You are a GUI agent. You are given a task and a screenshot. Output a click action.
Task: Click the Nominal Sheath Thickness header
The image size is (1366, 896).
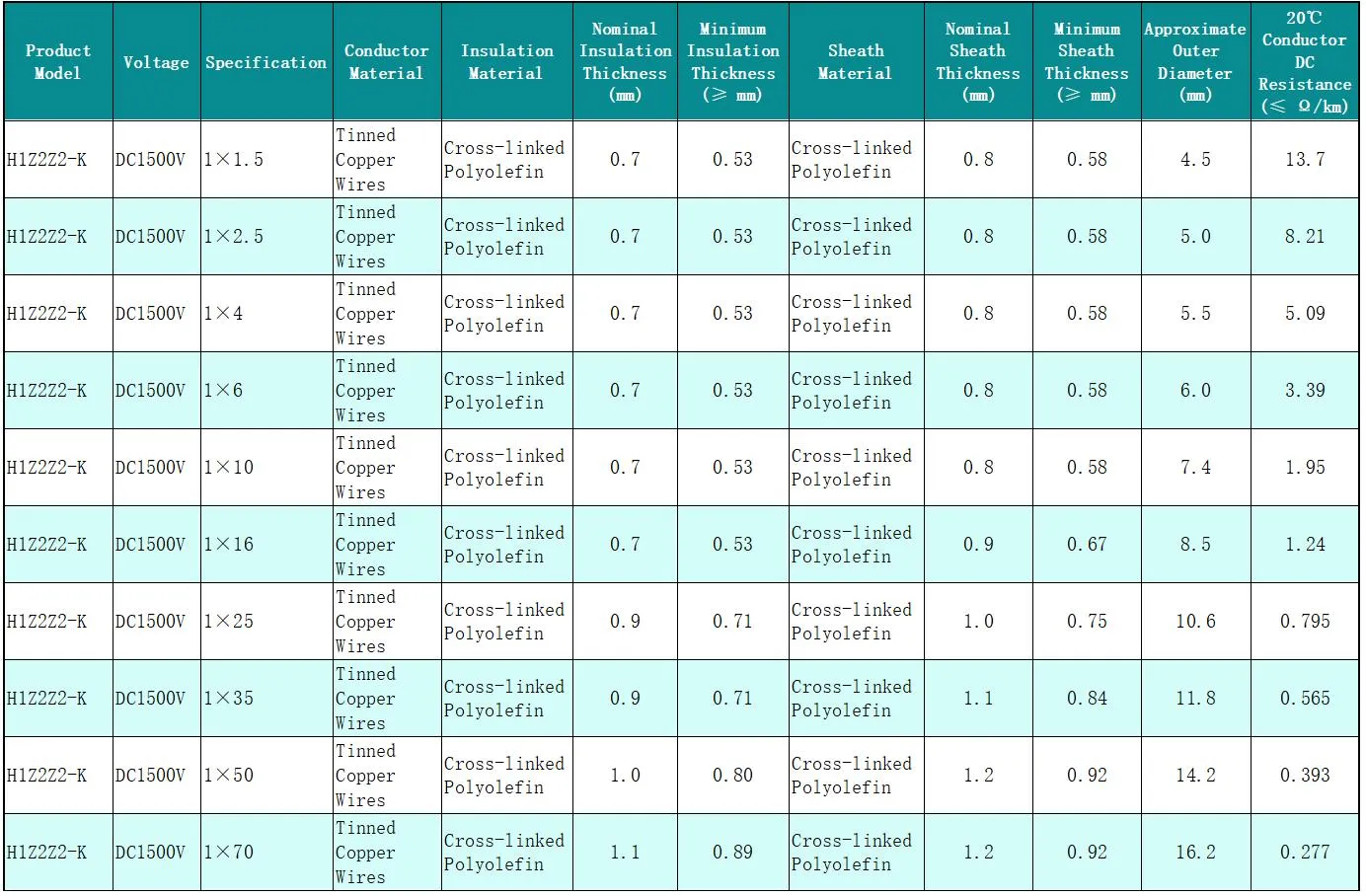[x=978, y=61]
